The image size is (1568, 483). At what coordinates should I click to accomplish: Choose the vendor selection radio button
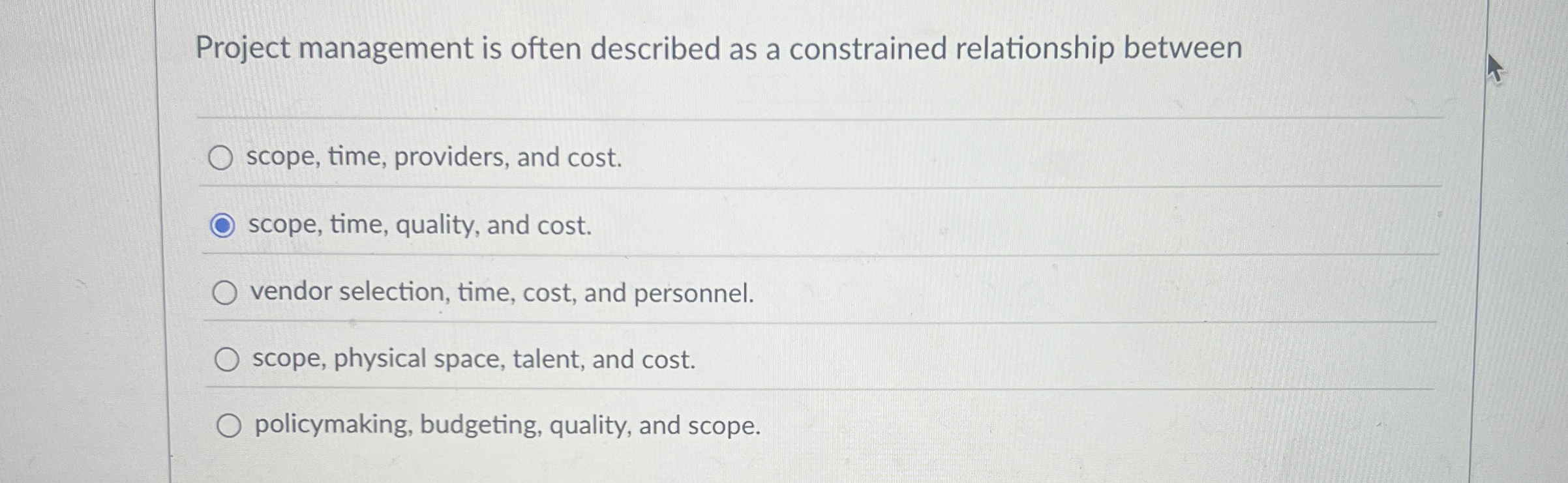(224, 293)
